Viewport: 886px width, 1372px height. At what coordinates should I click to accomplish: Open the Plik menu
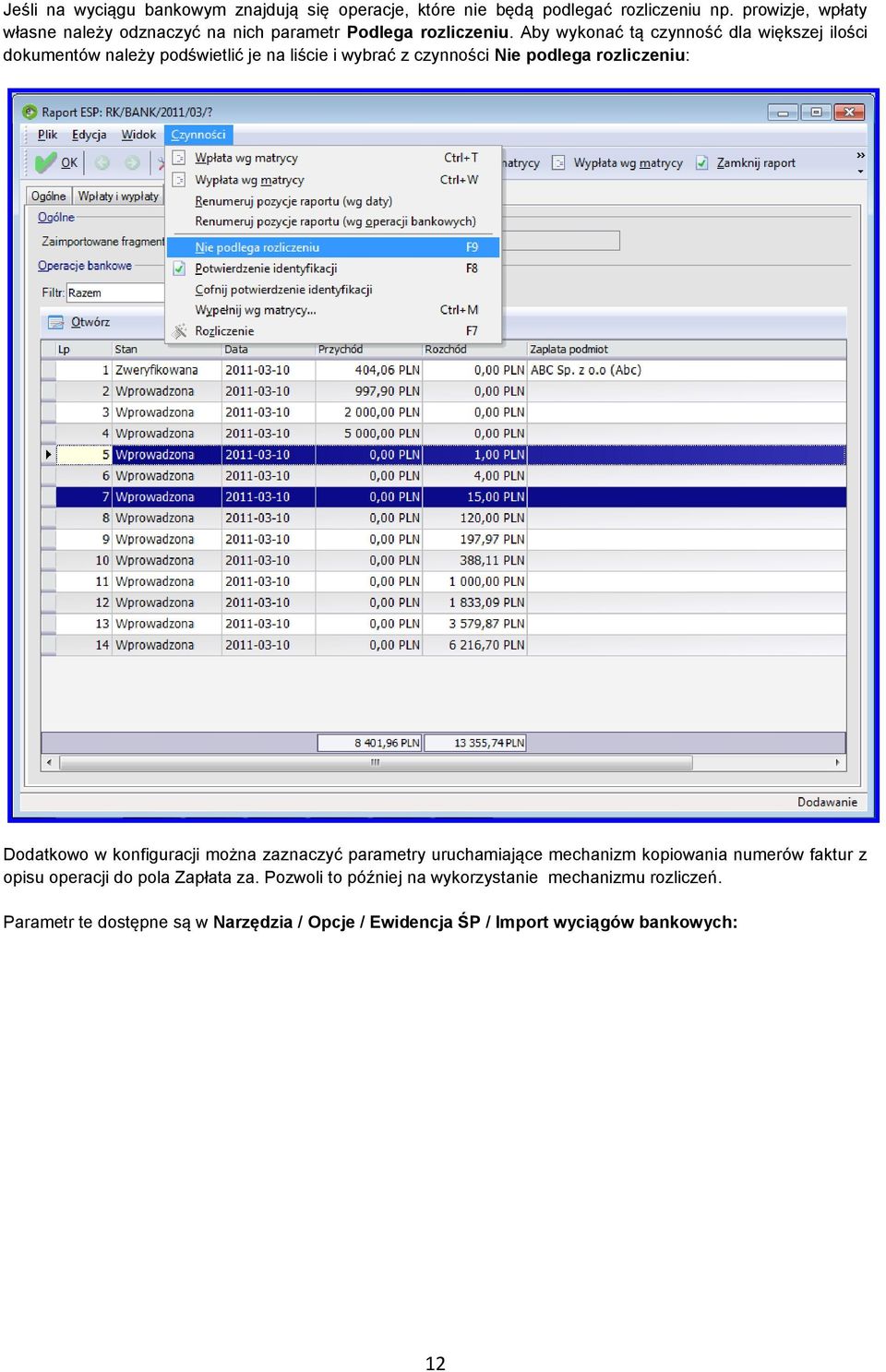tap(47, 135)
